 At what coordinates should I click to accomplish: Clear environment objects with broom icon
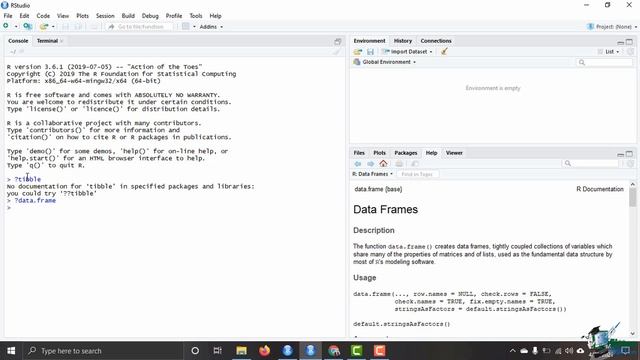click(444, 51)
